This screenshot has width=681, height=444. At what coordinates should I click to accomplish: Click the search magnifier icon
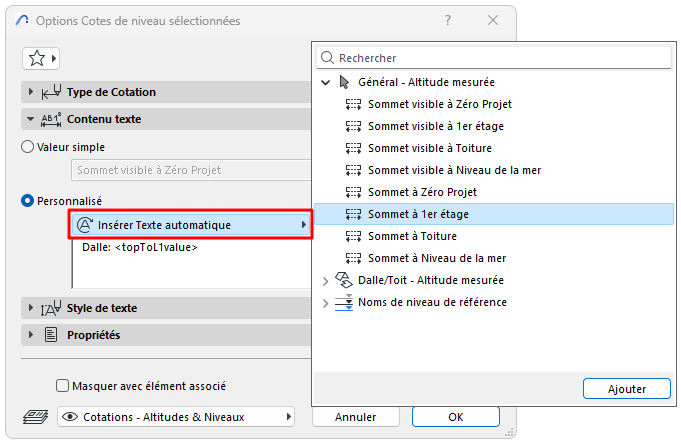point(327,58)
